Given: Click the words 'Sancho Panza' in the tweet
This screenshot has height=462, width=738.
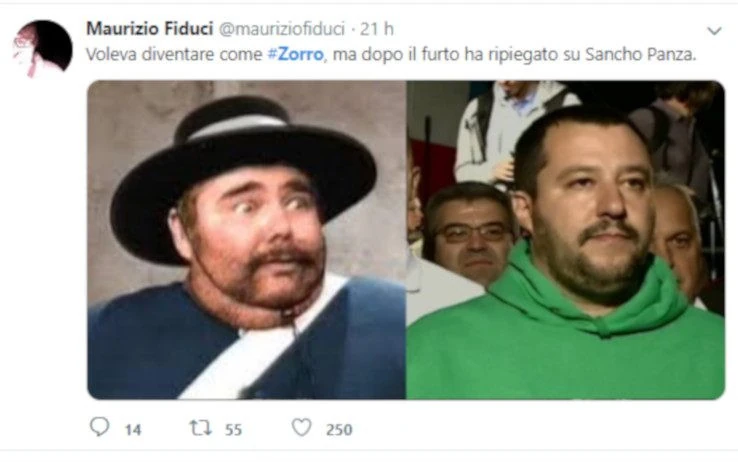Looking at the screenshot, I should [640, 54].
